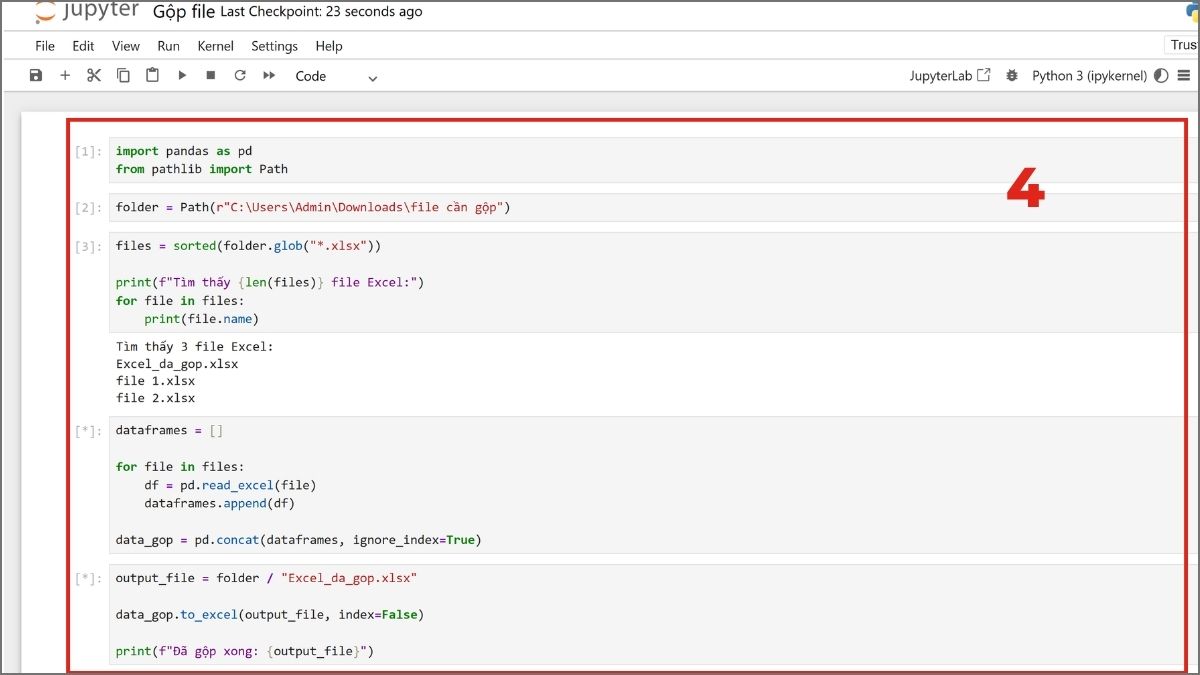Click output text file 1.xlsx

155,381
